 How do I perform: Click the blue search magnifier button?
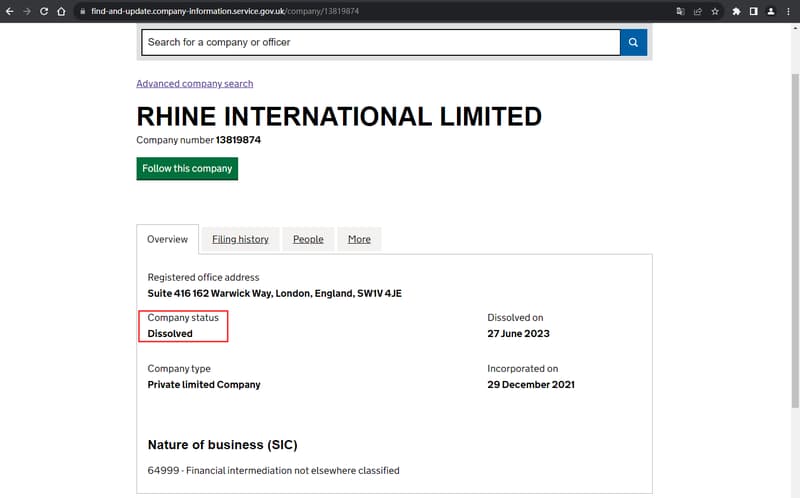coord(633,43)
